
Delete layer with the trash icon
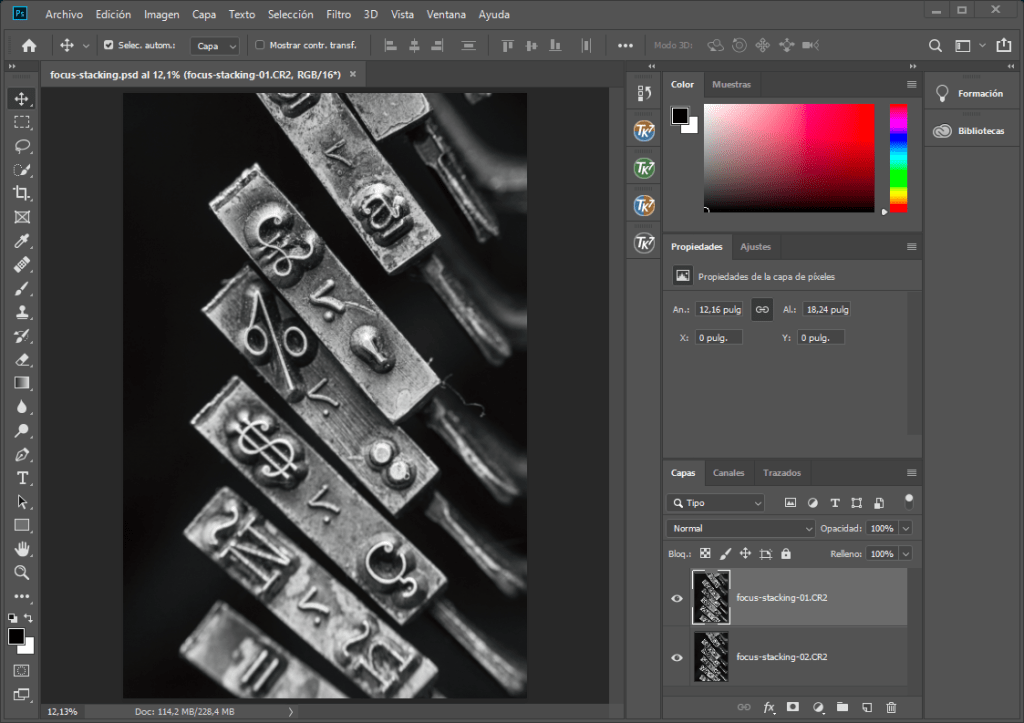pos(891,708)
